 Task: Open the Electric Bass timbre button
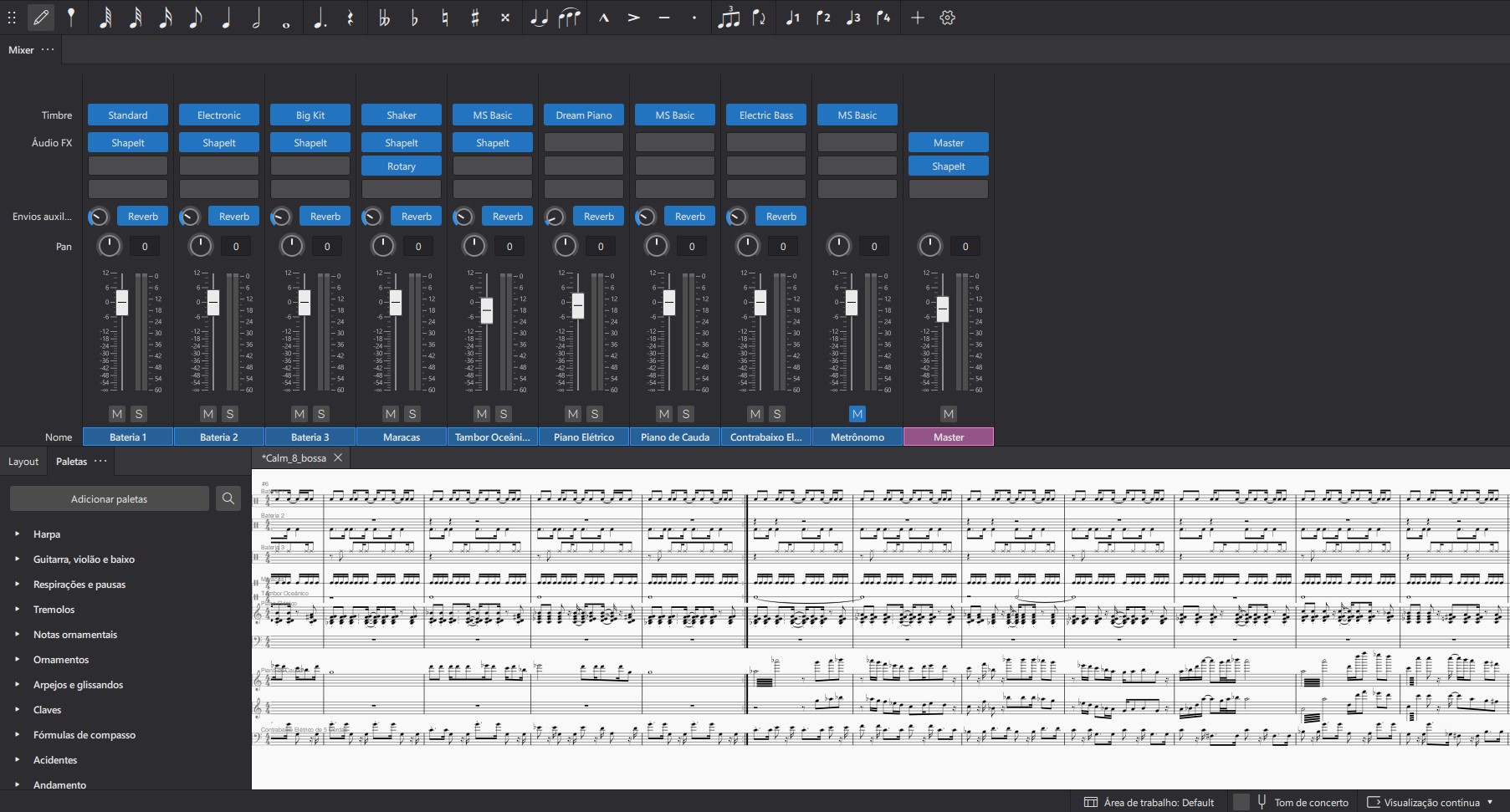[x=765, y=115]
